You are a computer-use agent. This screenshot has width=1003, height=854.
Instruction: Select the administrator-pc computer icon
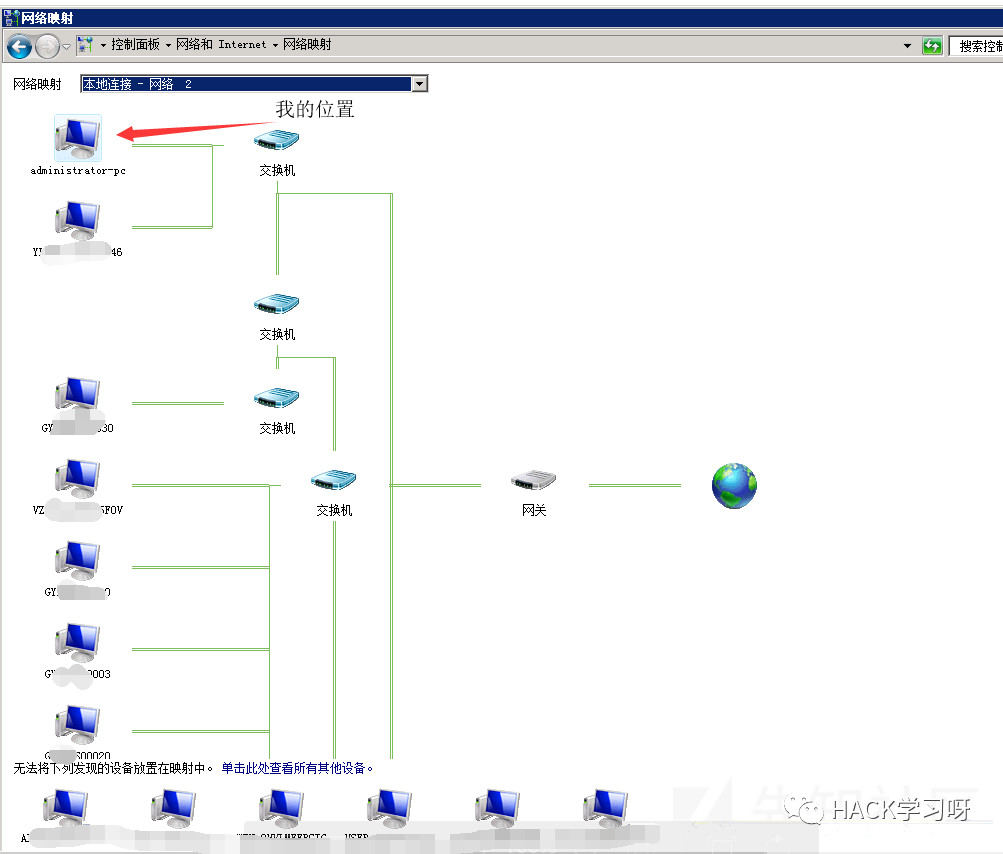click(x=77, y=138)
